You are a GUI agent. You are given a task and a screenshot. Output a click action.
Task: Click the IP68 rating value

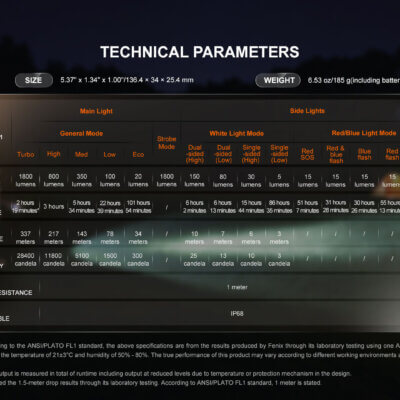click(237, 313)
